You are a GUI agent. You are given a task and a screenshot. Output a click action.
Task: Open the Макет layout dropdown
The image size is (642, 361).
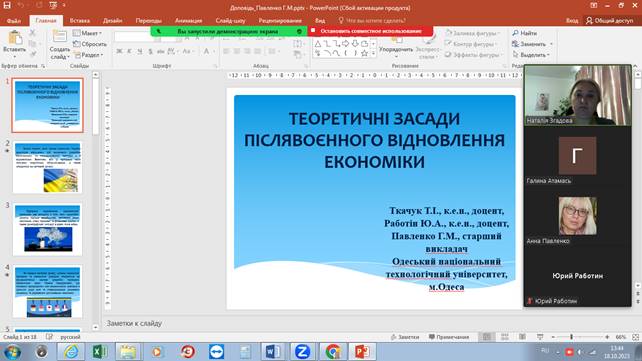(88, 33)
